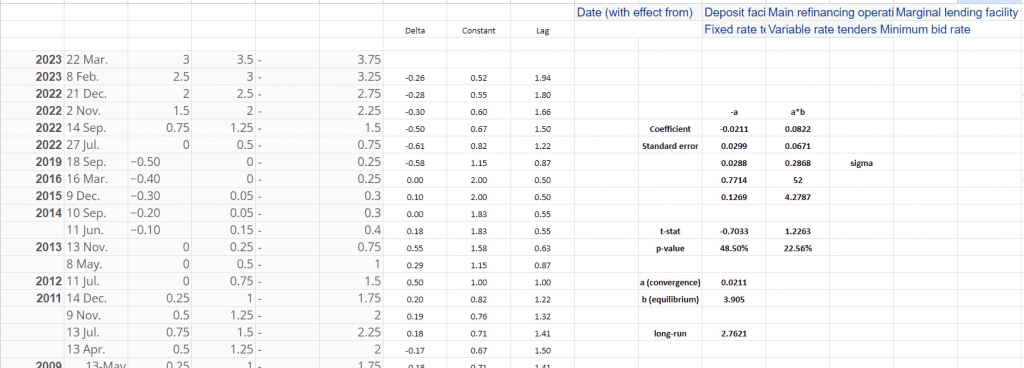Screen dimensions: 1024x368
Task: Select the lag value 0.63
Action: [542, 248]
